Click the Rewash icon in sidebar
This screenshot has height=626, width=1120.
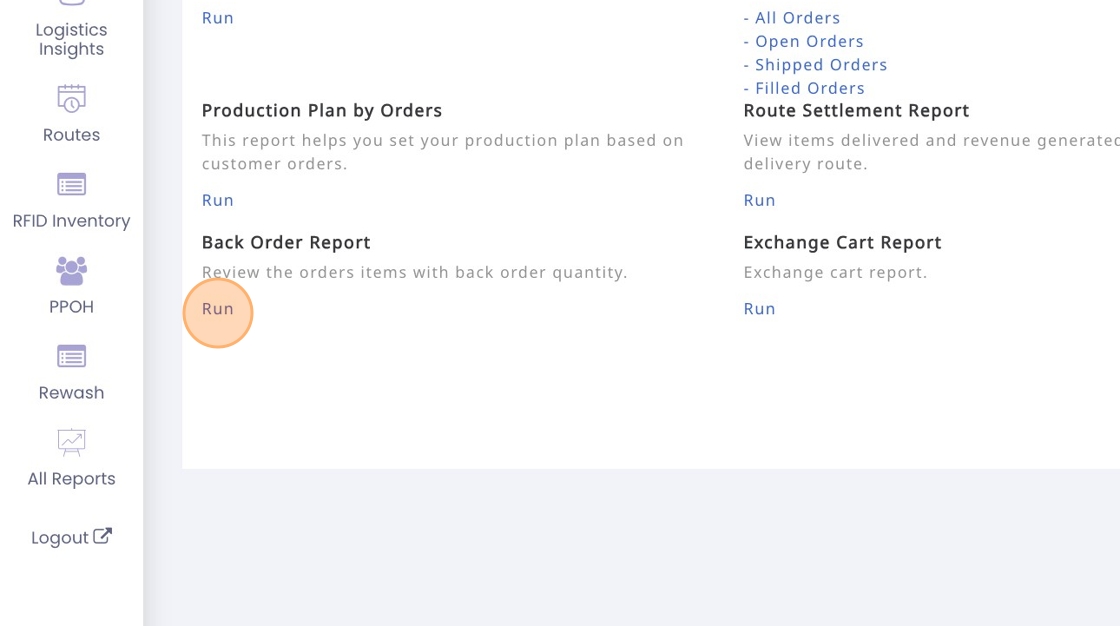click(x=71, y=357)
